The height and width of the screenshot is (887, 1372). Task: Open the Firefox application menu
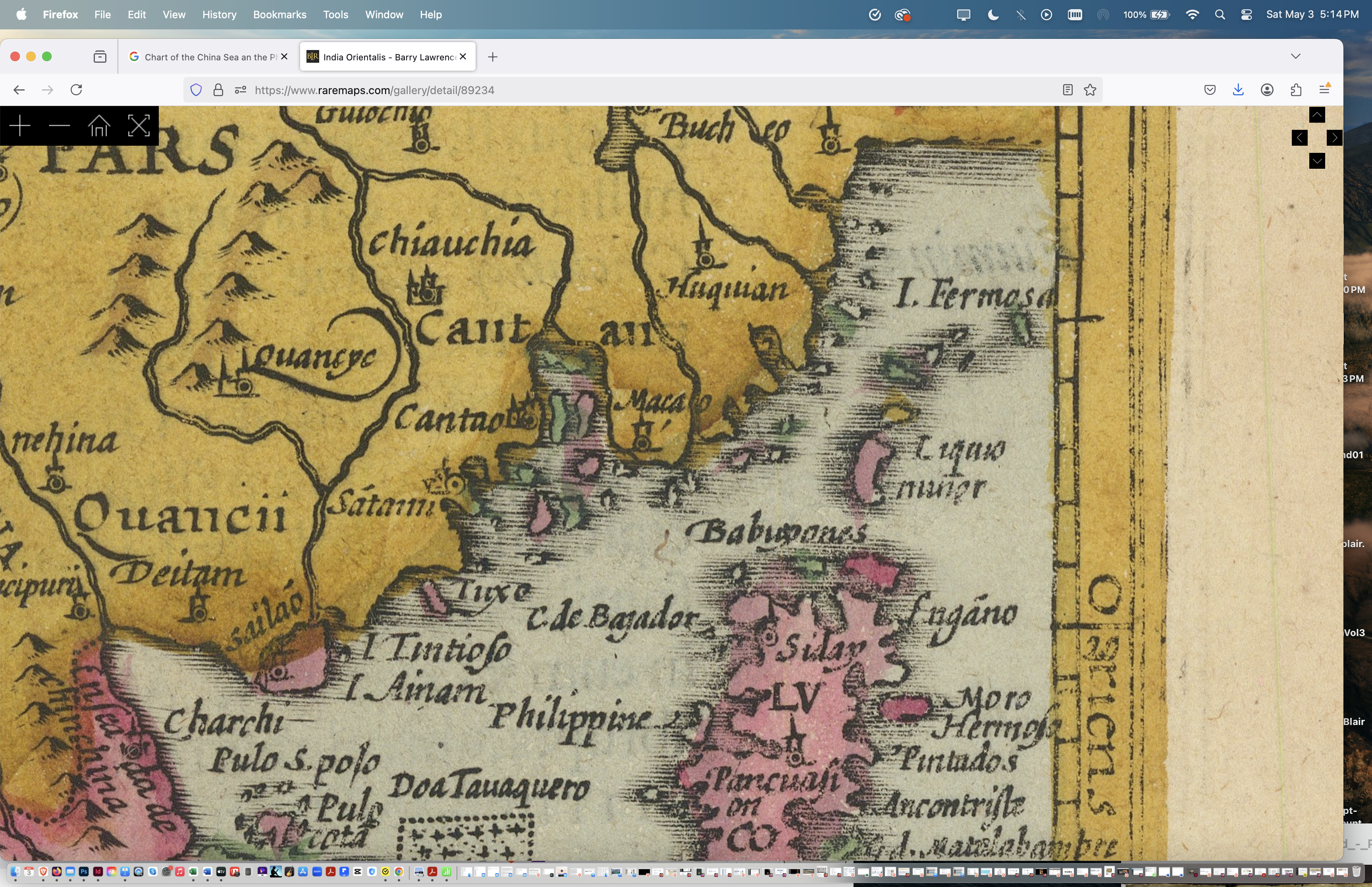[x=60, y=14]
